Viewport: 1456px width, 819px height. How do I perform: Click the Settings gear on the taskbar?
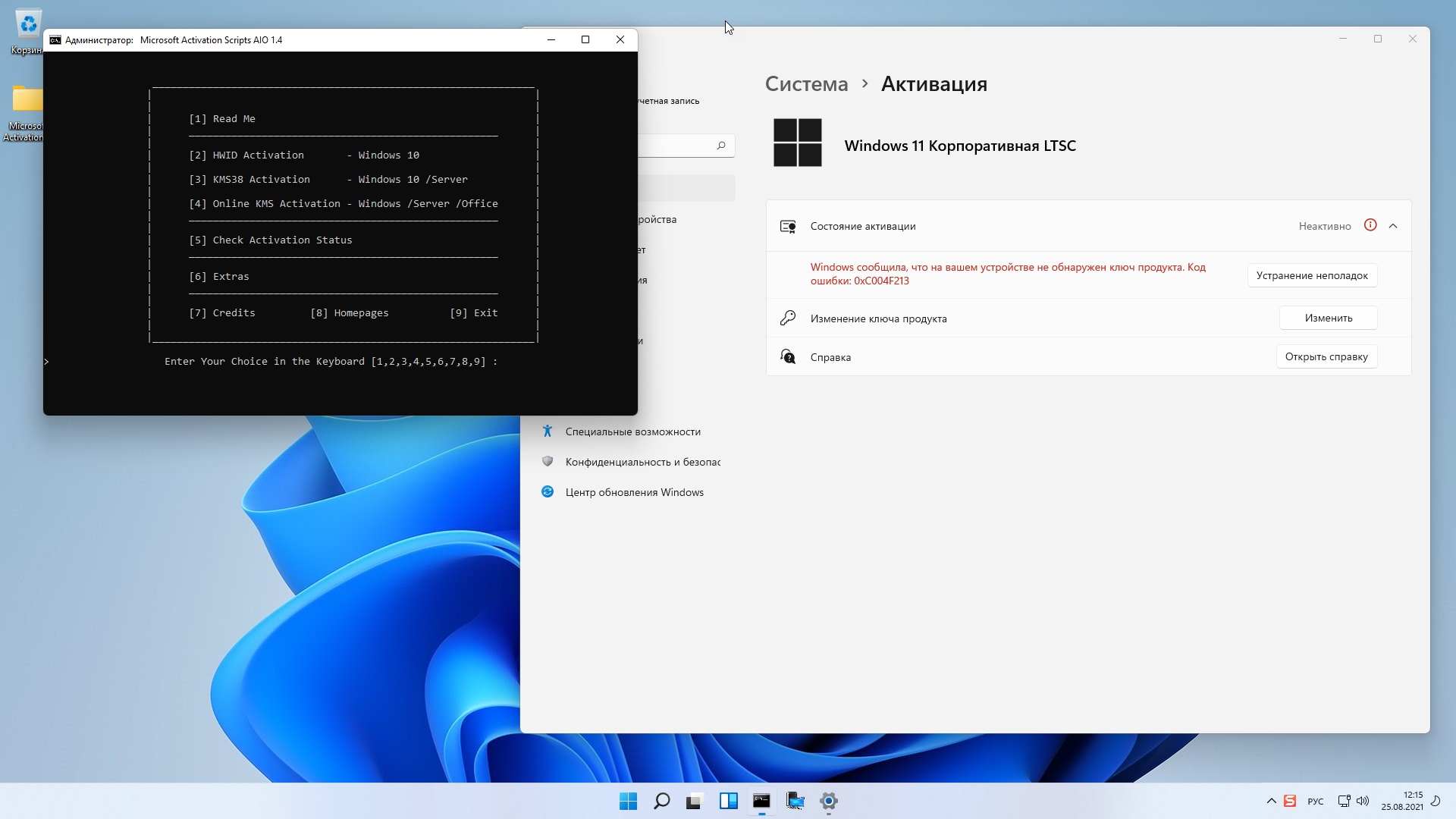(x=828, y=801)
